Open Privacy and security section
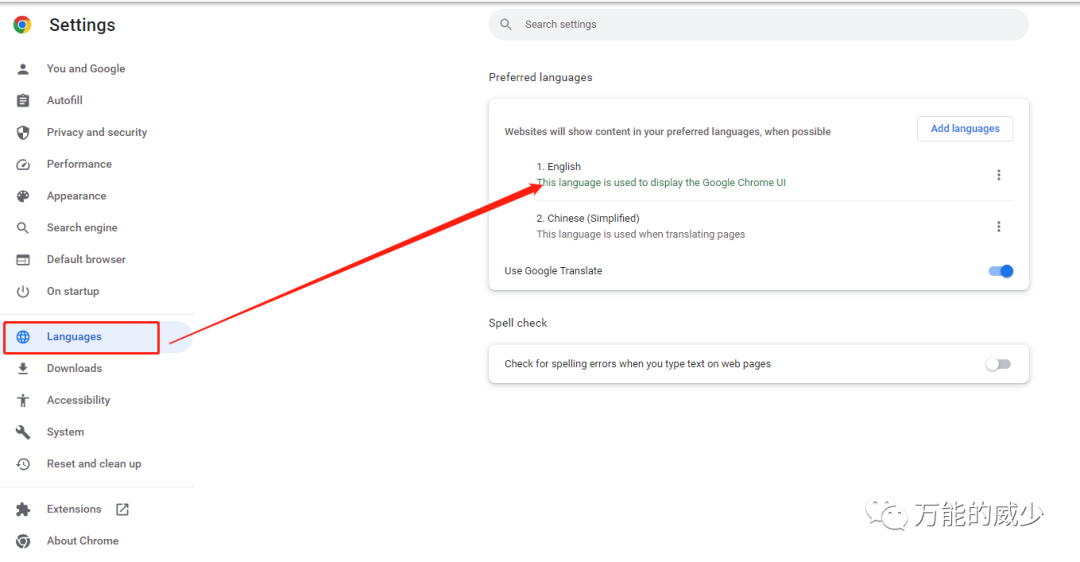 (x=97, y=132)
